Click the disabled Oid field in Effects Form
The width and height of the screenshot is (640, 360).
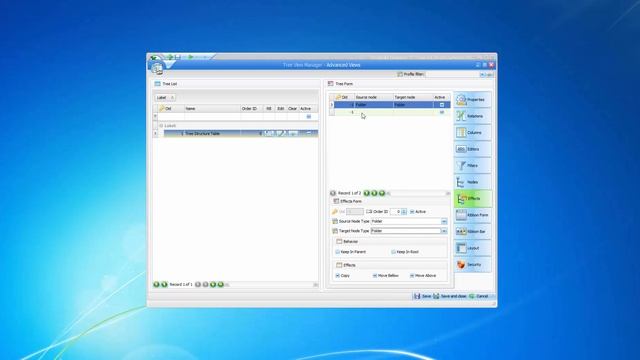pyautogui.click(x=354, y=211)
